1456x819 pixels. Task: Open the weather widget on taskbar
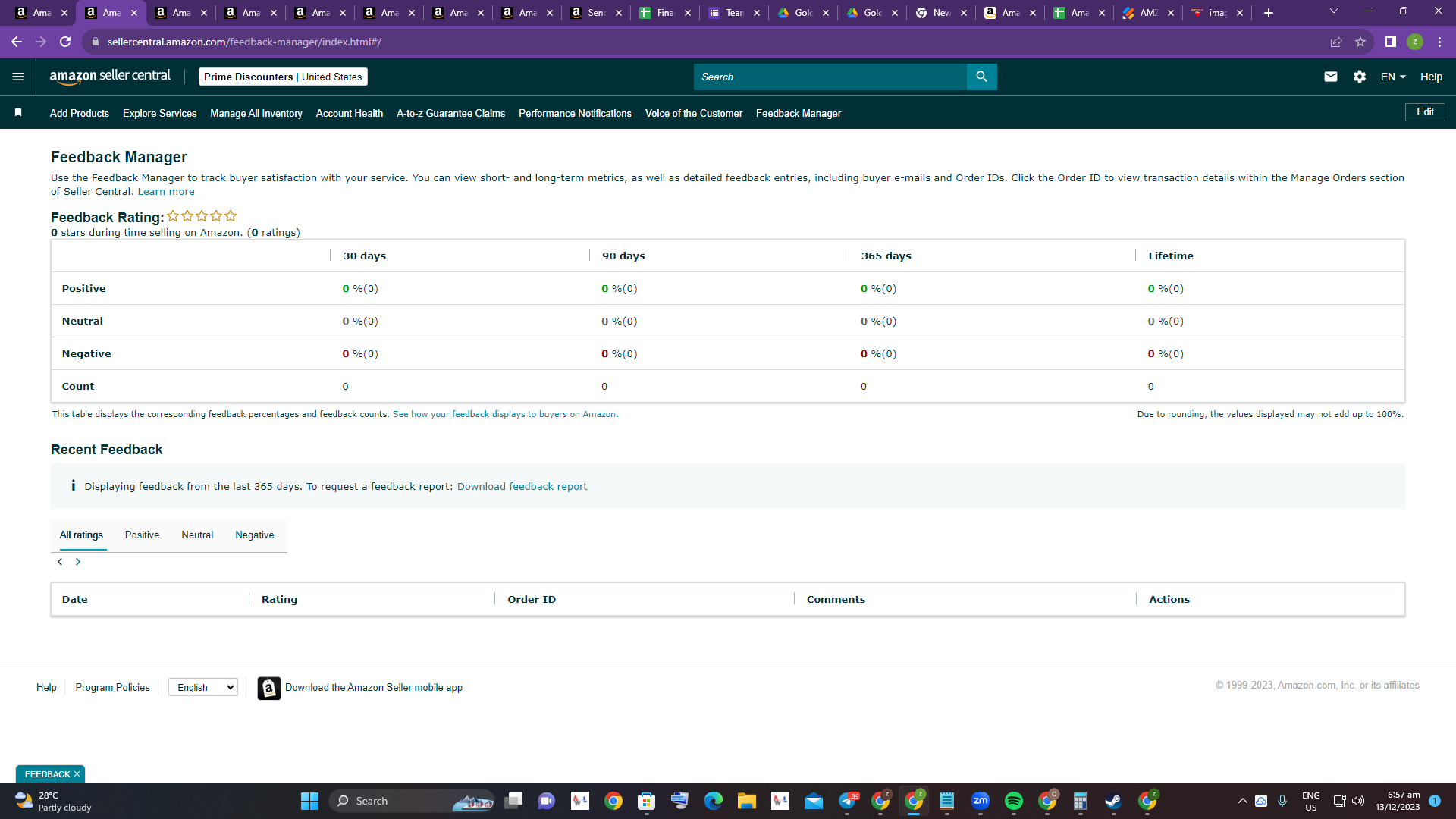[x=53, y=801]
